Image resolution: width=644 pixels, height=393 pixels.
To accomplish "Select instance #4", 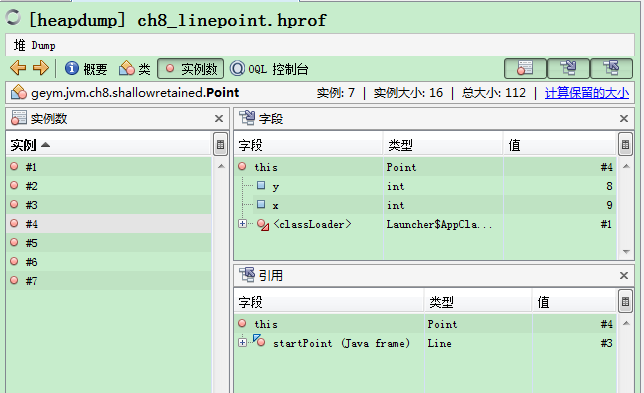I will tap(109, 224).
